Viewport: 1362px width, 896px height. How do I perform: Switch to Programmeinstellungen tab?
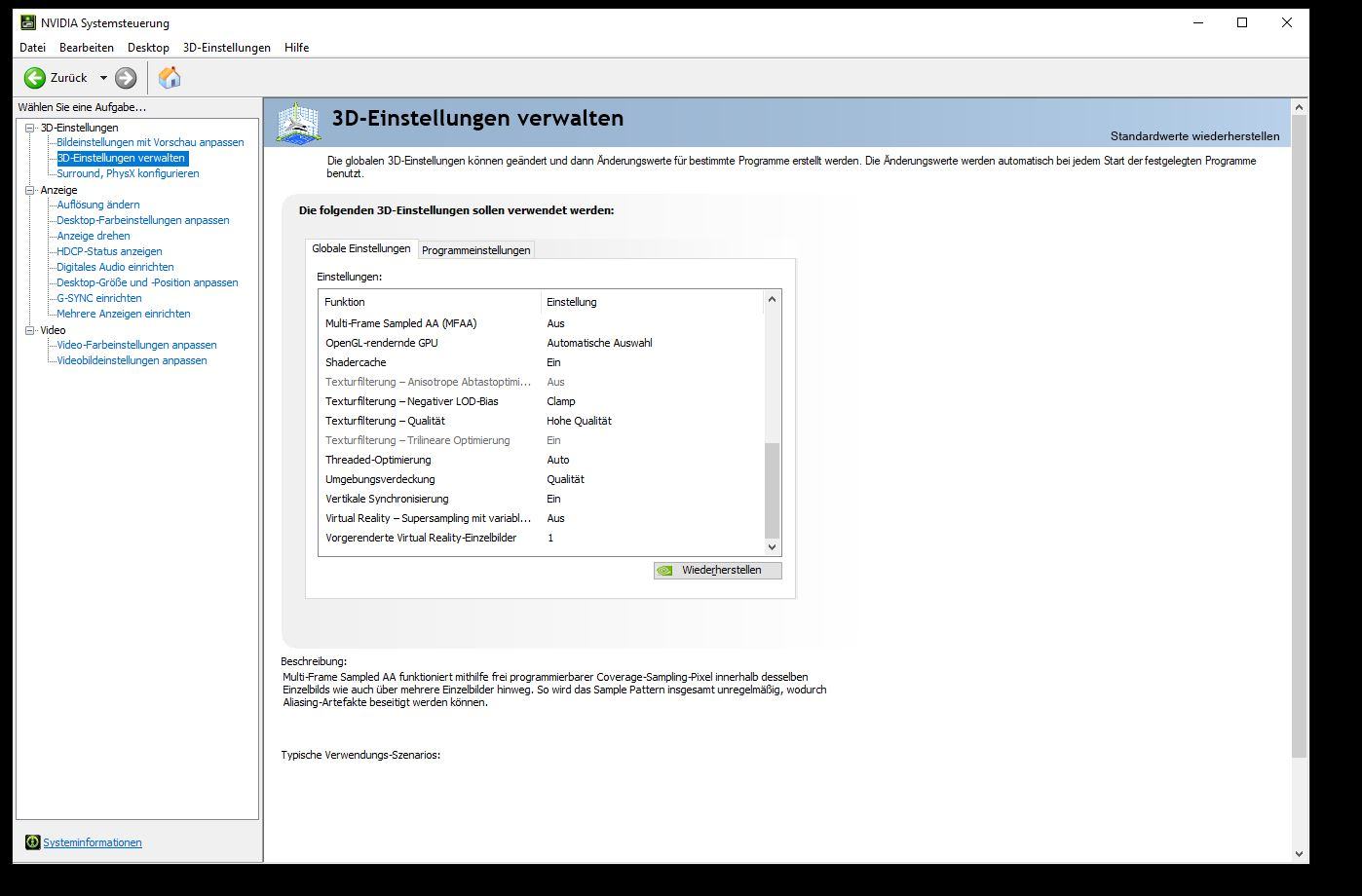click(x=476, y=250)
